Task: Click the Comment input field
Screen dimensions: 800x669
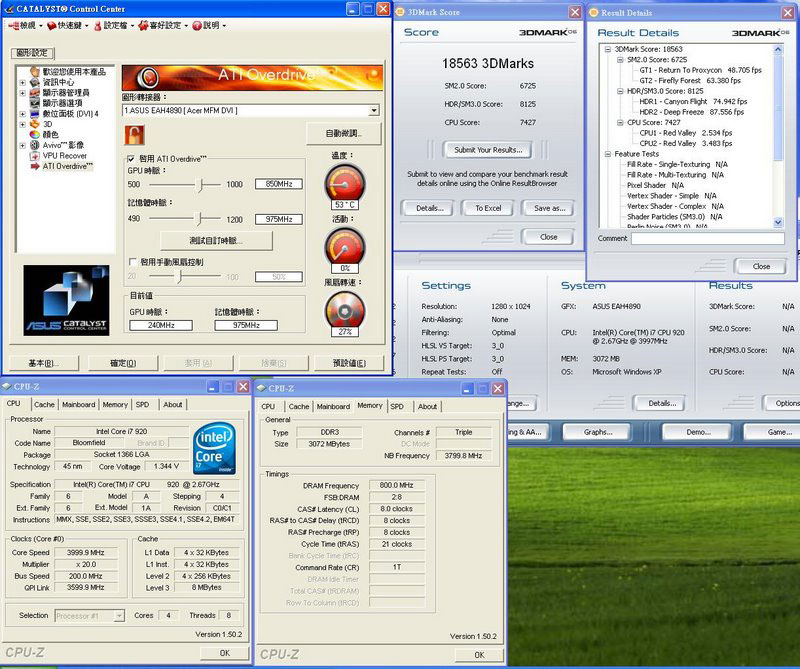Action: tap(707, 239)
